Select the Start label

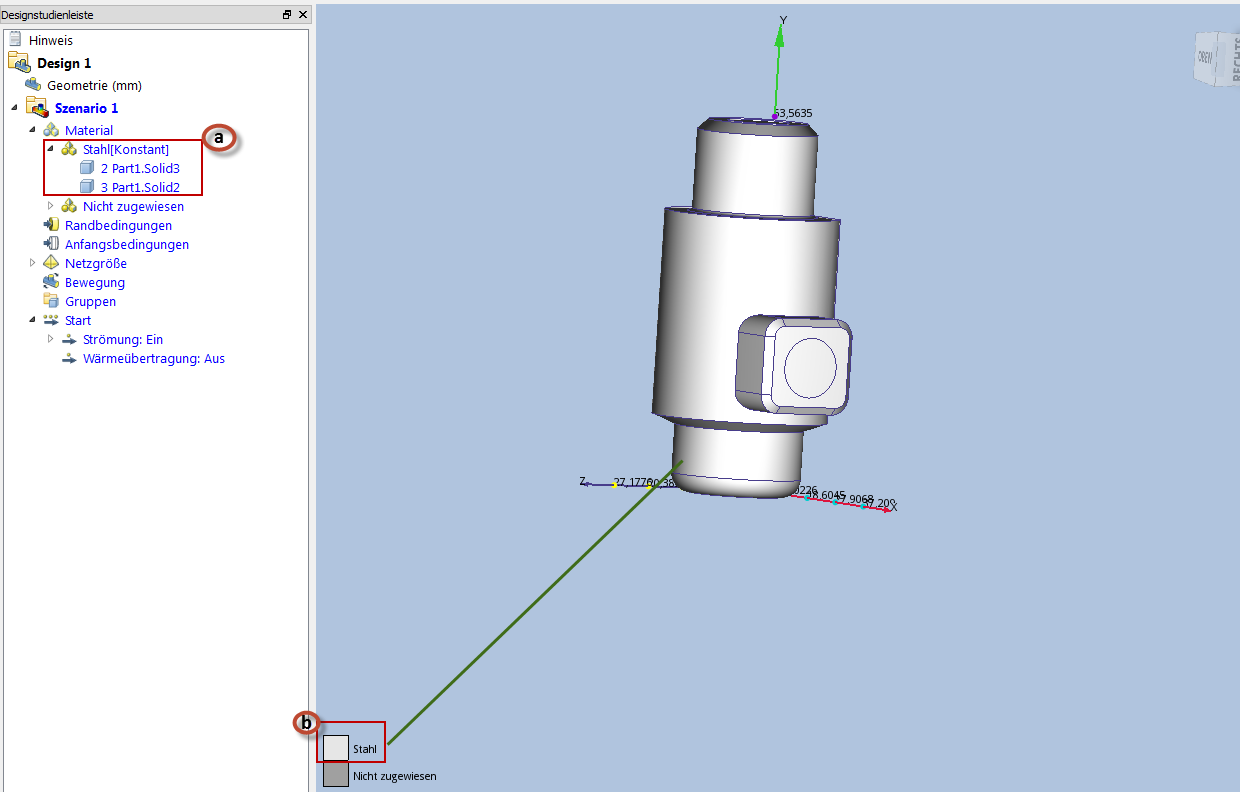click(78, 320)
